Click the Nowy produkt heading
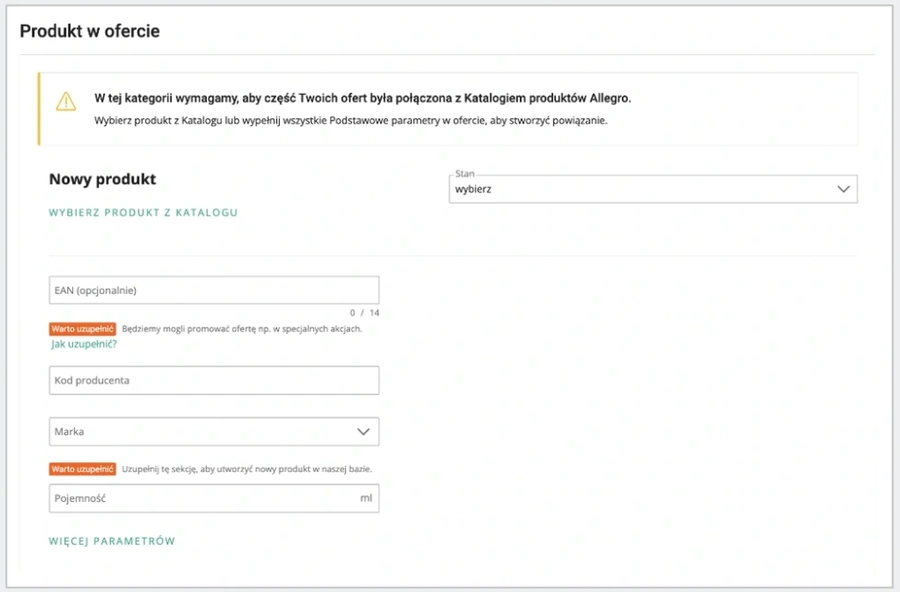Viewport: 900px width, 592px height. pos(103,179)
